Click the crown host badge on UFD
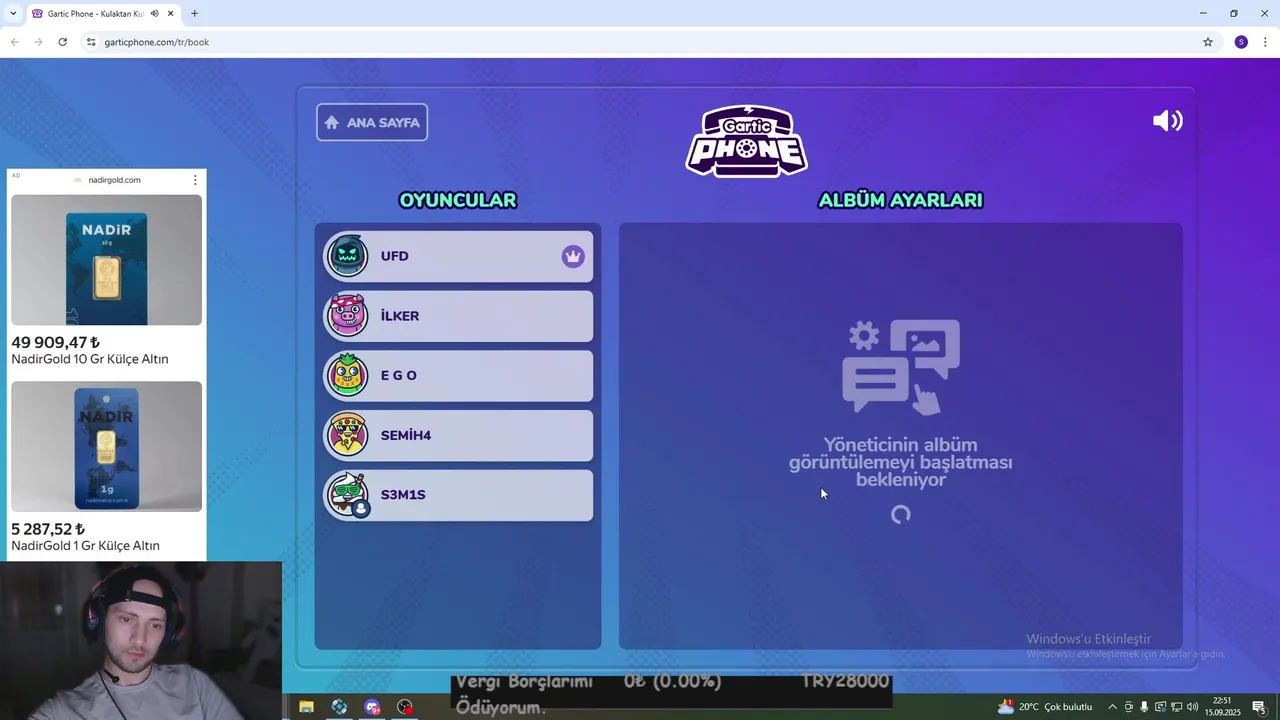This screenshot has height=720, width=1280. pyautogui.click(x=573, y=256)
